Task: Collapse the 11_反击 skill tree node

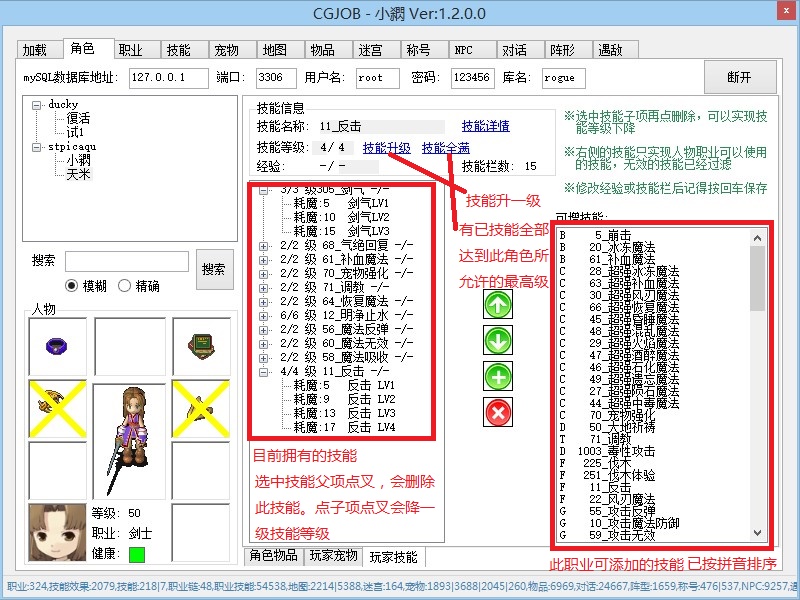Action: pos(264,370)
